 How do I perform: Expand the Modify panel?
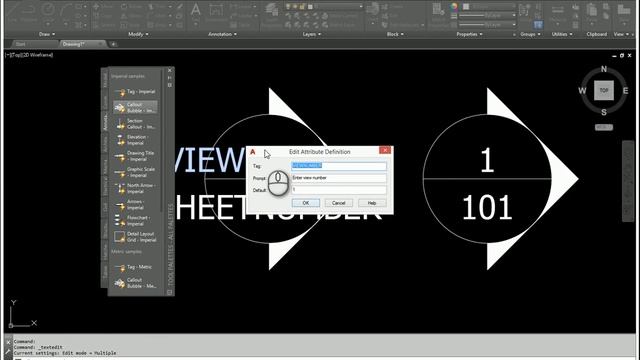138,34
